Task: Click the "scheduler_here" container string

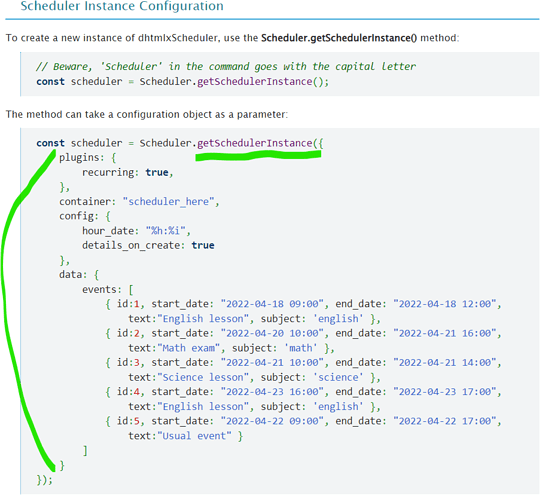Action: coord(168,202)
